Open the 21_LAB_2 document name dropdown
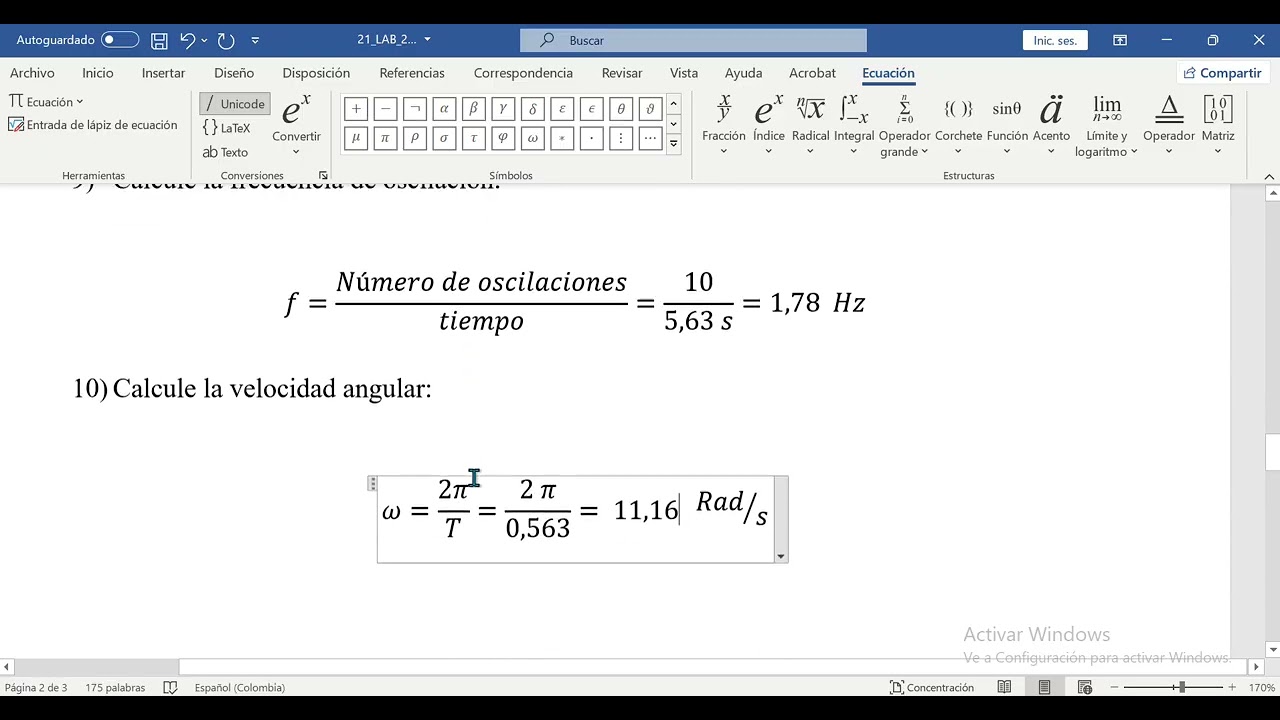 tap(427, 40)
